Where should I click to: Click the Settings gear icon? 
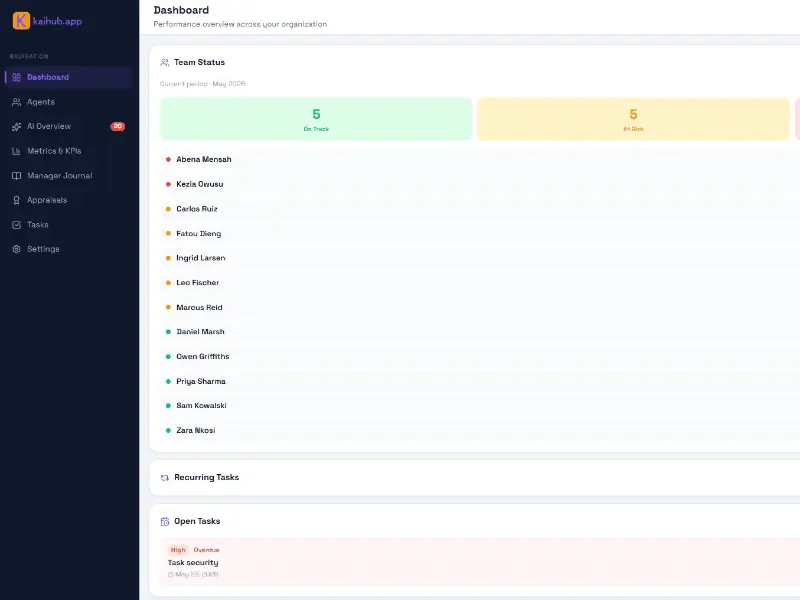[x=16, y=249]
